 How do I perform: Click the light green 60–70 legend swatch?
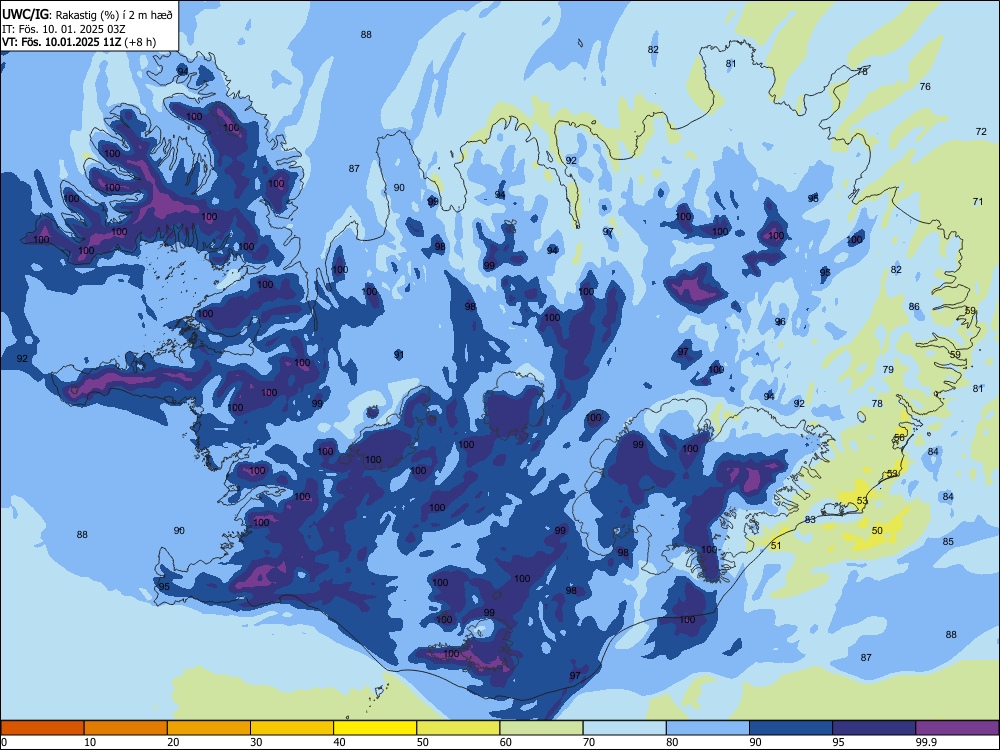pyautogui.click(x=541, y=728)
